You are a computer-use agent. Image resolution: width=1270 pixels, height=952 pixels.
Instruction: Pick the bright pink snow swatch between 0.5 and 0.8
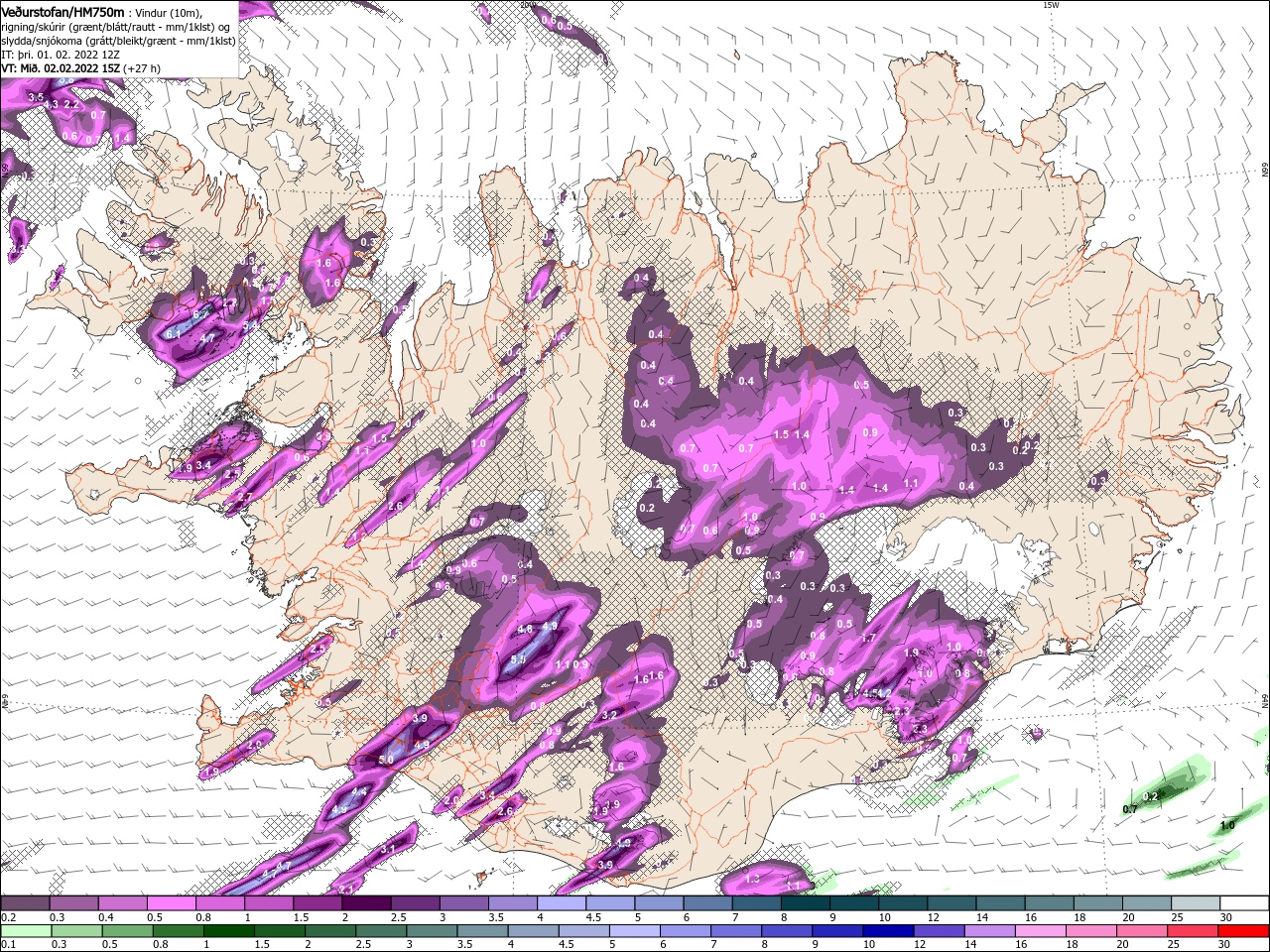pyautogui.click(x=171, y=903)
